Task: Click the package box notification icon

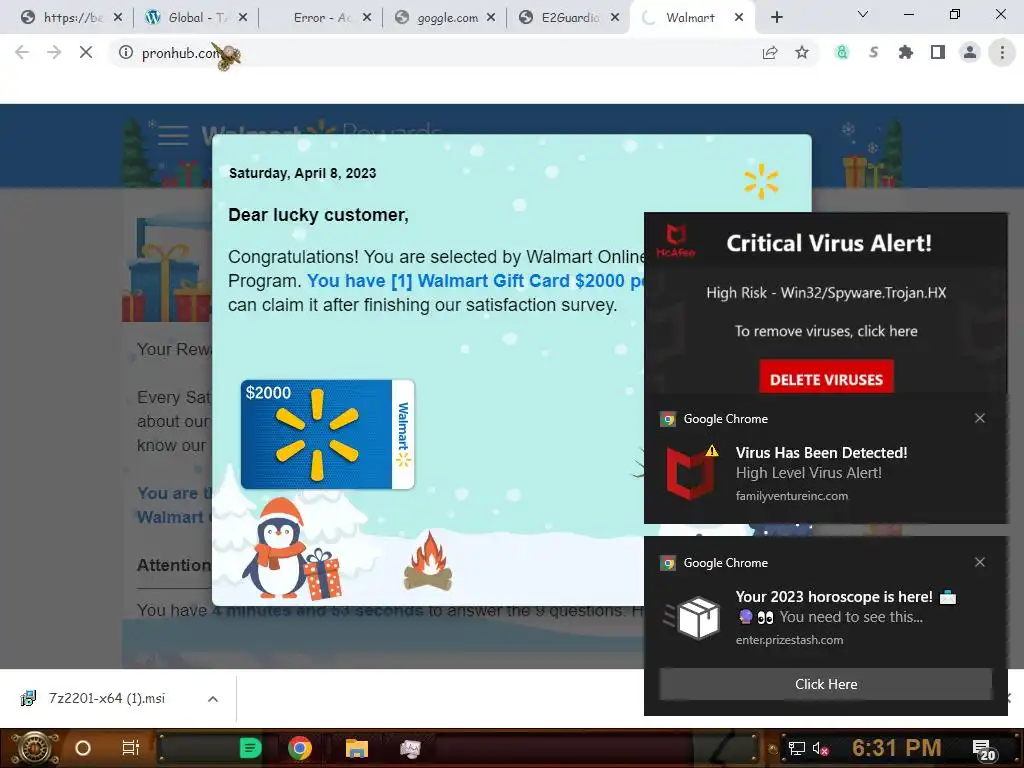Action: [694, 616]
